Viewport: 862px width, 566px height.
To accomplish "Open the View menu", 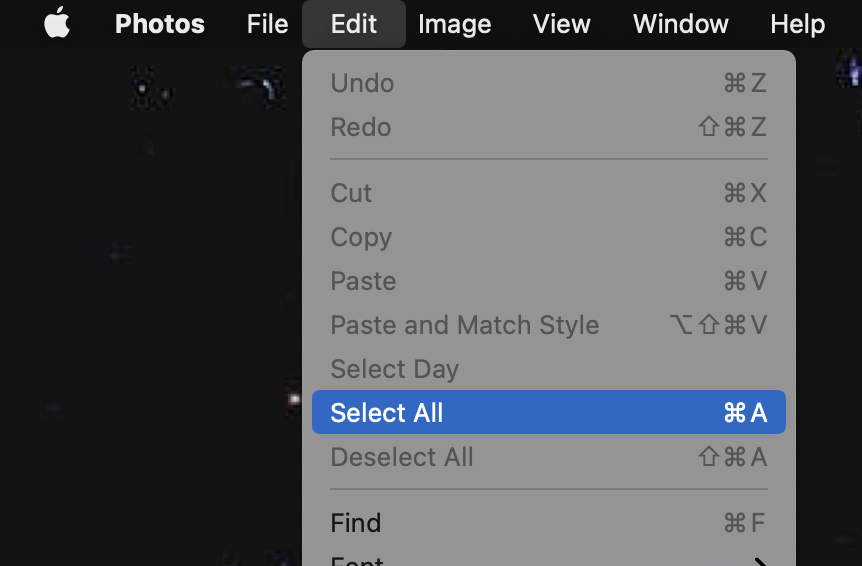I will click(x=561, y=24).
